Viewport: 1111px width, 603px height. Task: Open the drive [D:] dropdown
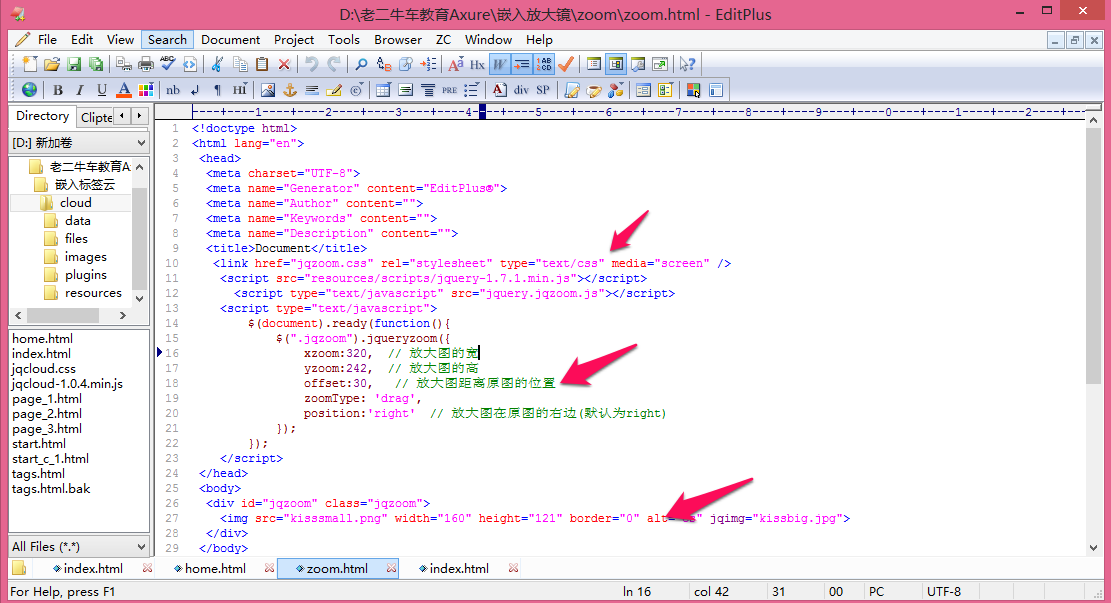point(79,142)
